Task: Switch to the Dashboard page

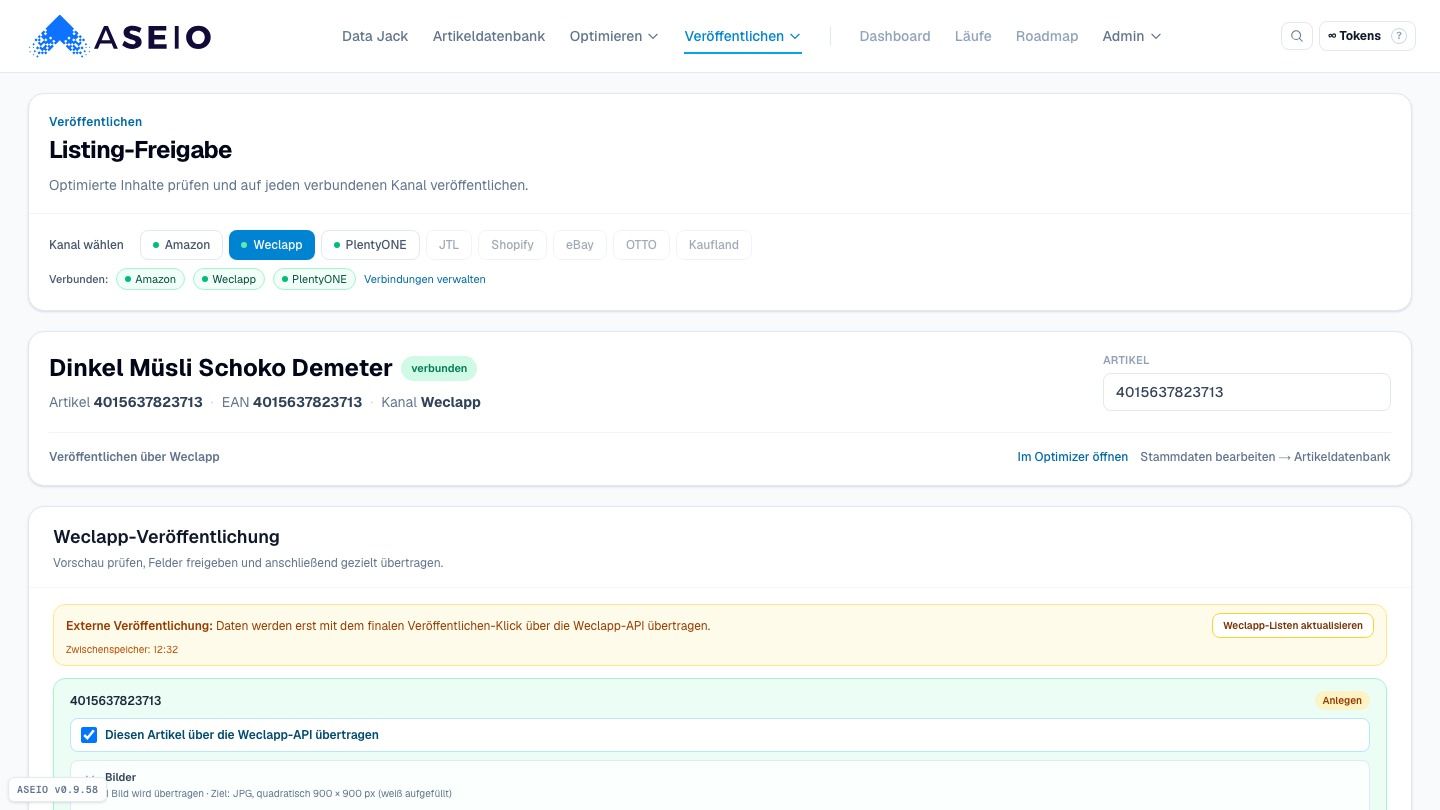Action: pos(895,36)
